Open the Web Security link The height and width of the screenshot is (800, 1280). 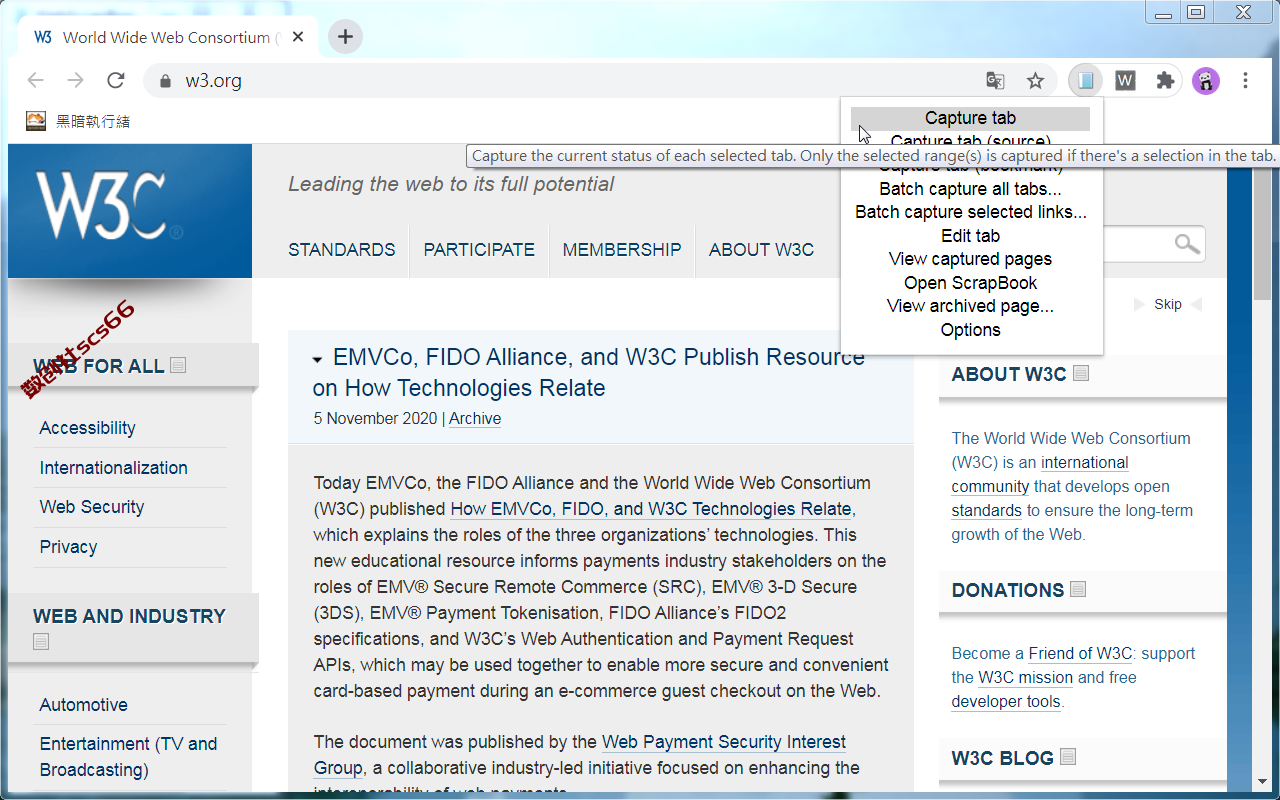92,507
